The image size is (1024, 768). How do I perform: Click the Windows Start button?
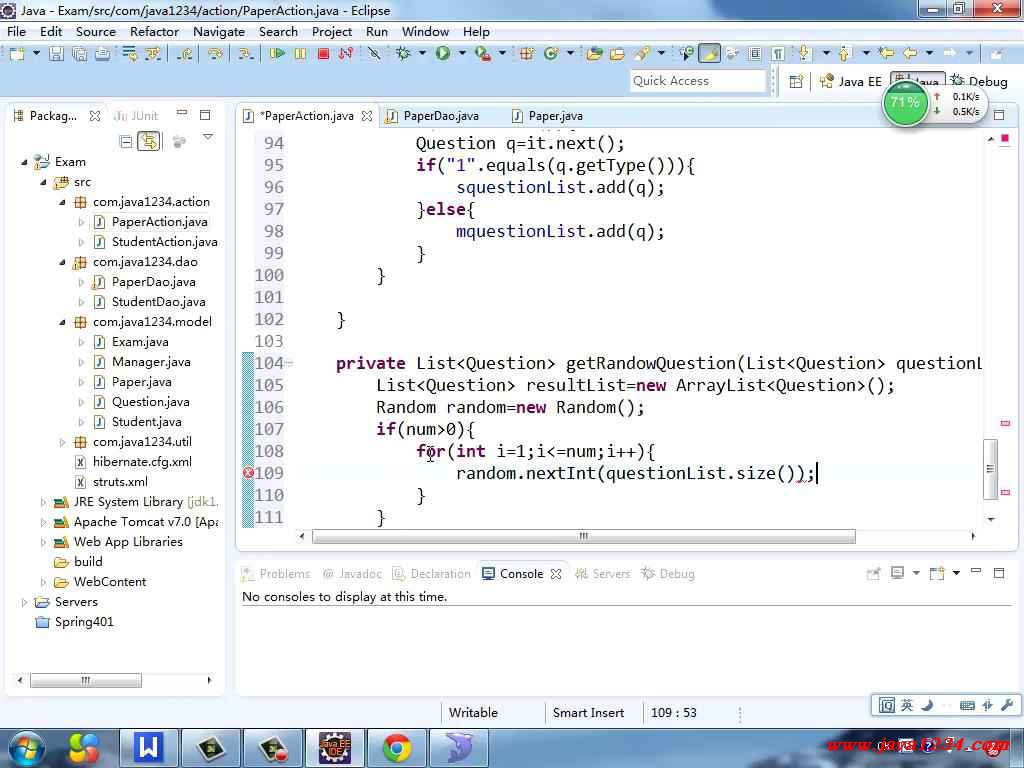tap(26, 748)
